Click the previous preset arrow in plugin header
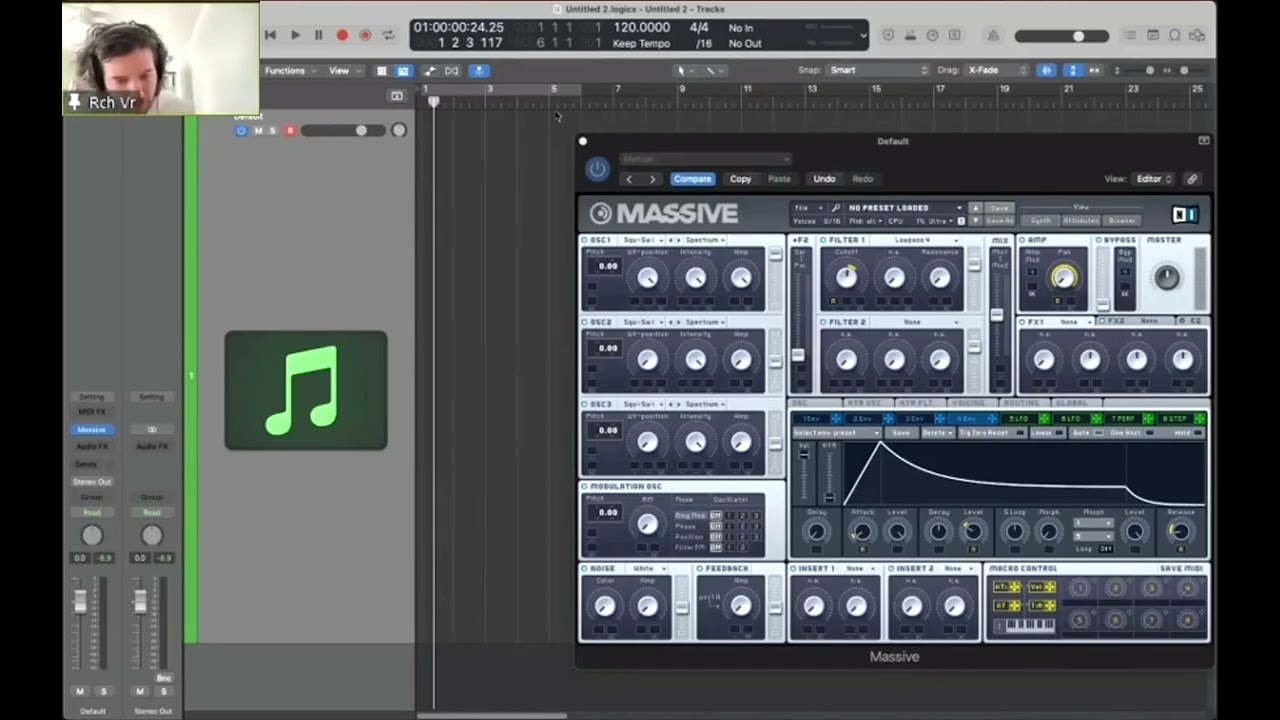1280x720 pixels. [x=629, y=179]
